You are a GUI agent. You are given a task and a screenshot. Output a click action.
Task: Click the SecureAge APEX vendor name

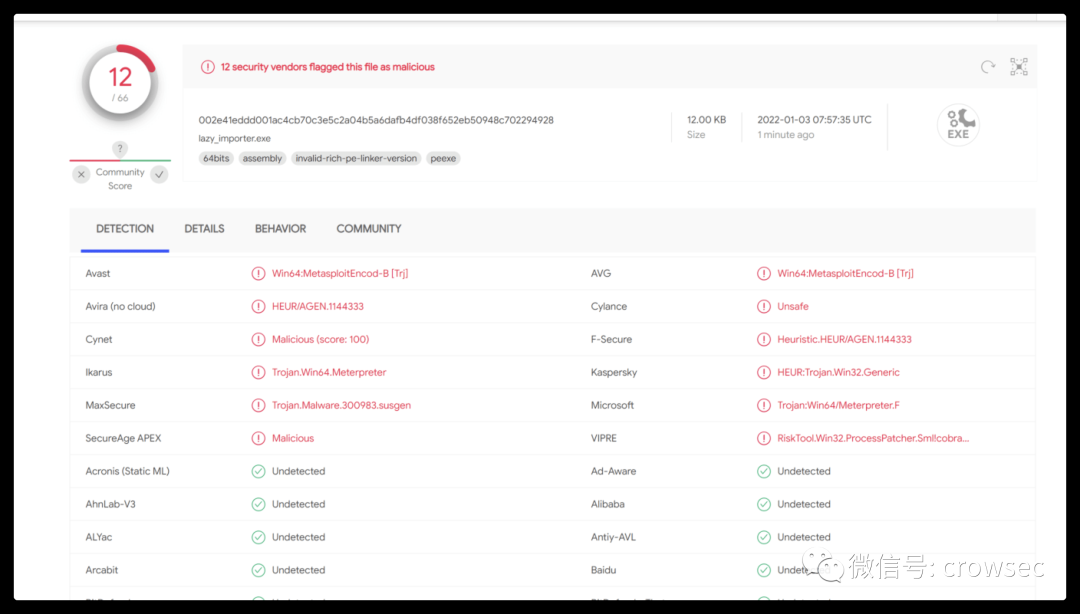tap(123, 438)
